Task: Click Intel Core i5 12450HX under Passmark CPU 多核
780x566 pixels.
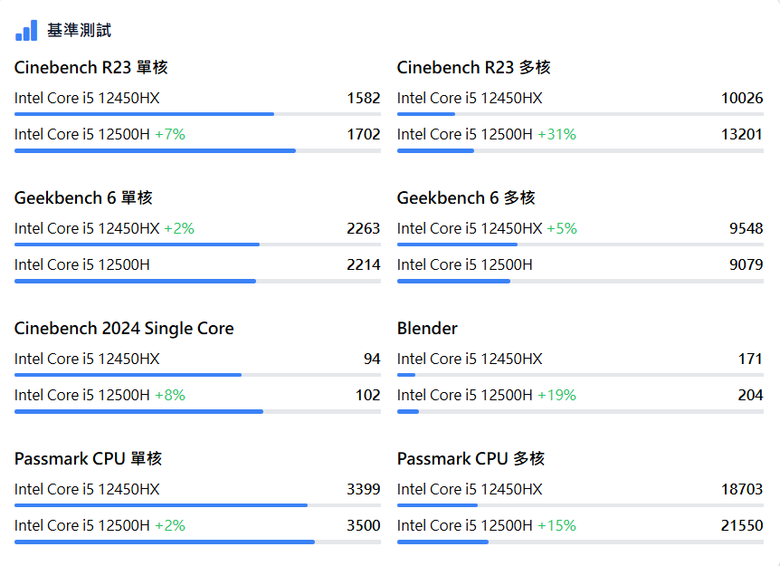Action: tap(470, 489)
